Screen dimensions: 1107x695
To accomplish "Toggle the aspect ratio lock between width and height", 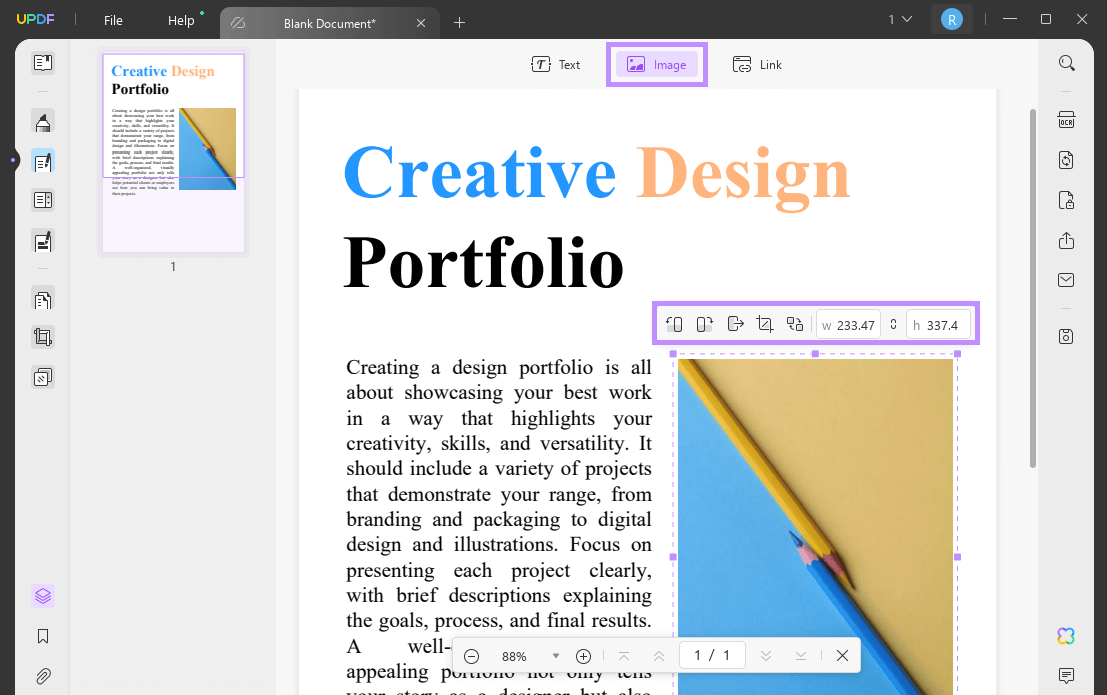I will pos(893,324).
